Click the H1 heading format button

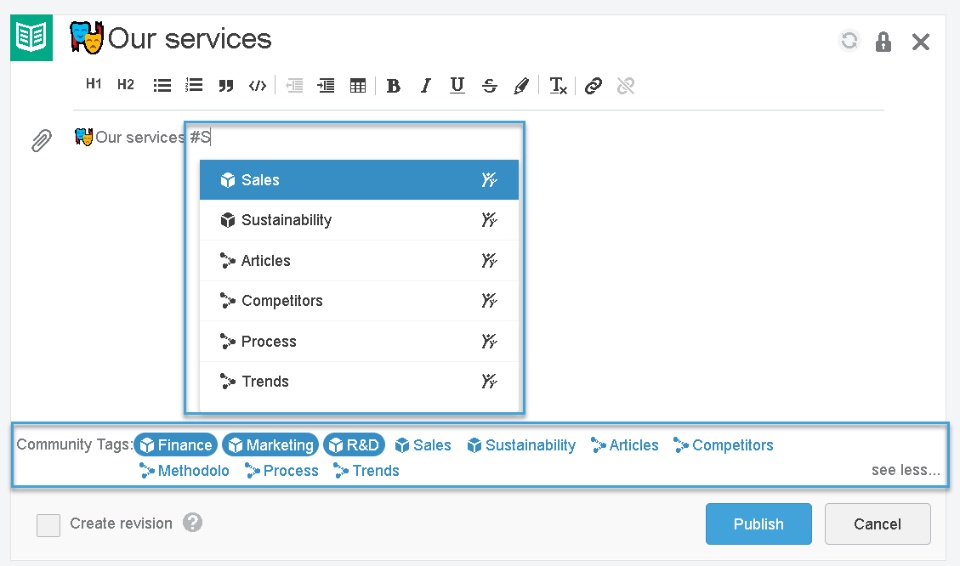(x=93, y=85)
